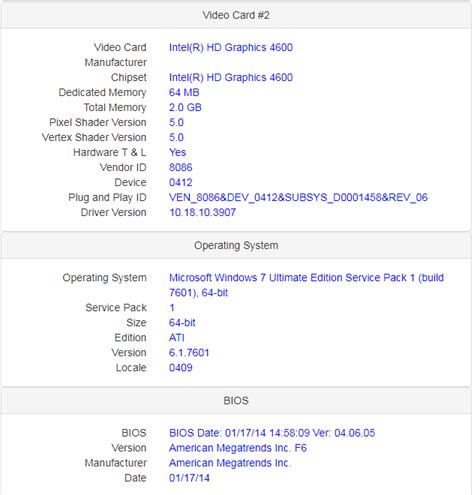This screenshot has height=495, width=474.
Task: Select the Vertex Shader Version 5.0 value
Action: click(176, 138)
